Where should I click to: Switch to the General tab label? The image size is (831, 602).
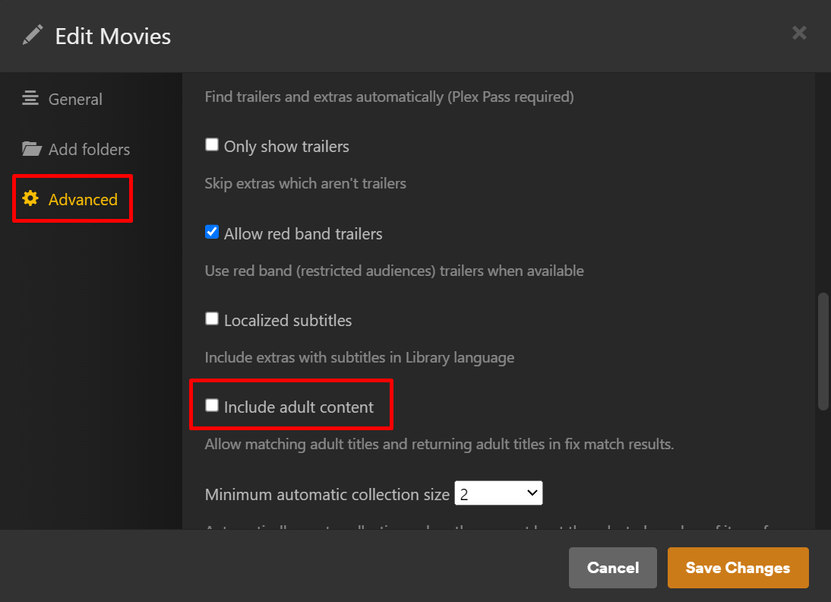tap(75, 99)
